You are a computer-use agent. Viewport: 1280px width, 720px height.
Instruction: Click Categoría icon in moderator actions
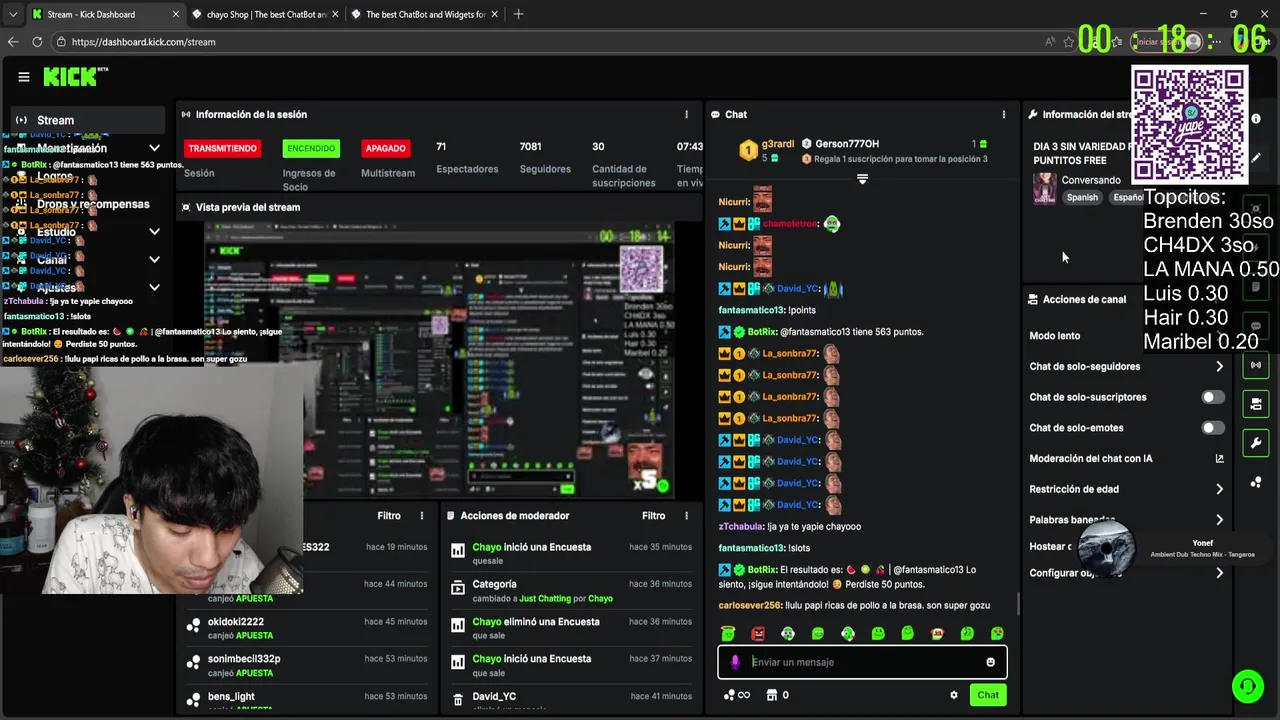[x=458, y=588]
